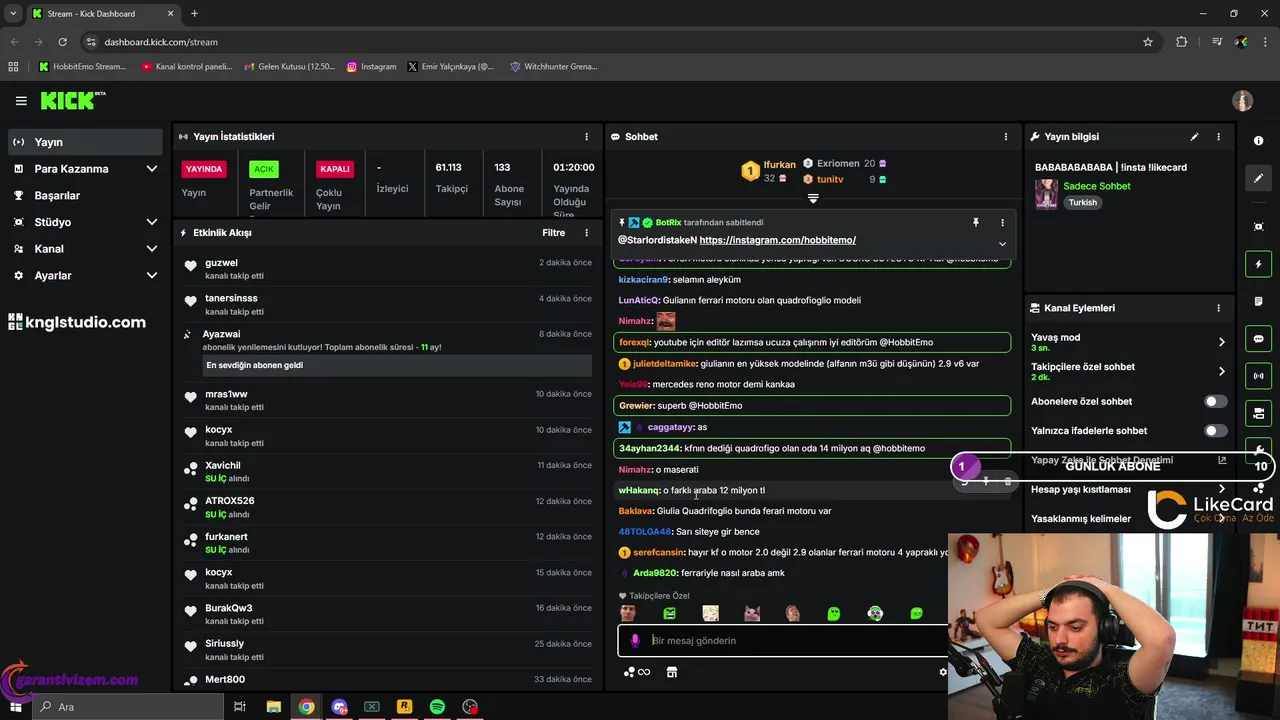The width and height of the screenshot is (1280, 720).
Task: Open the hamburger menu next to Kick logo
Action: (x=21, y=101)
